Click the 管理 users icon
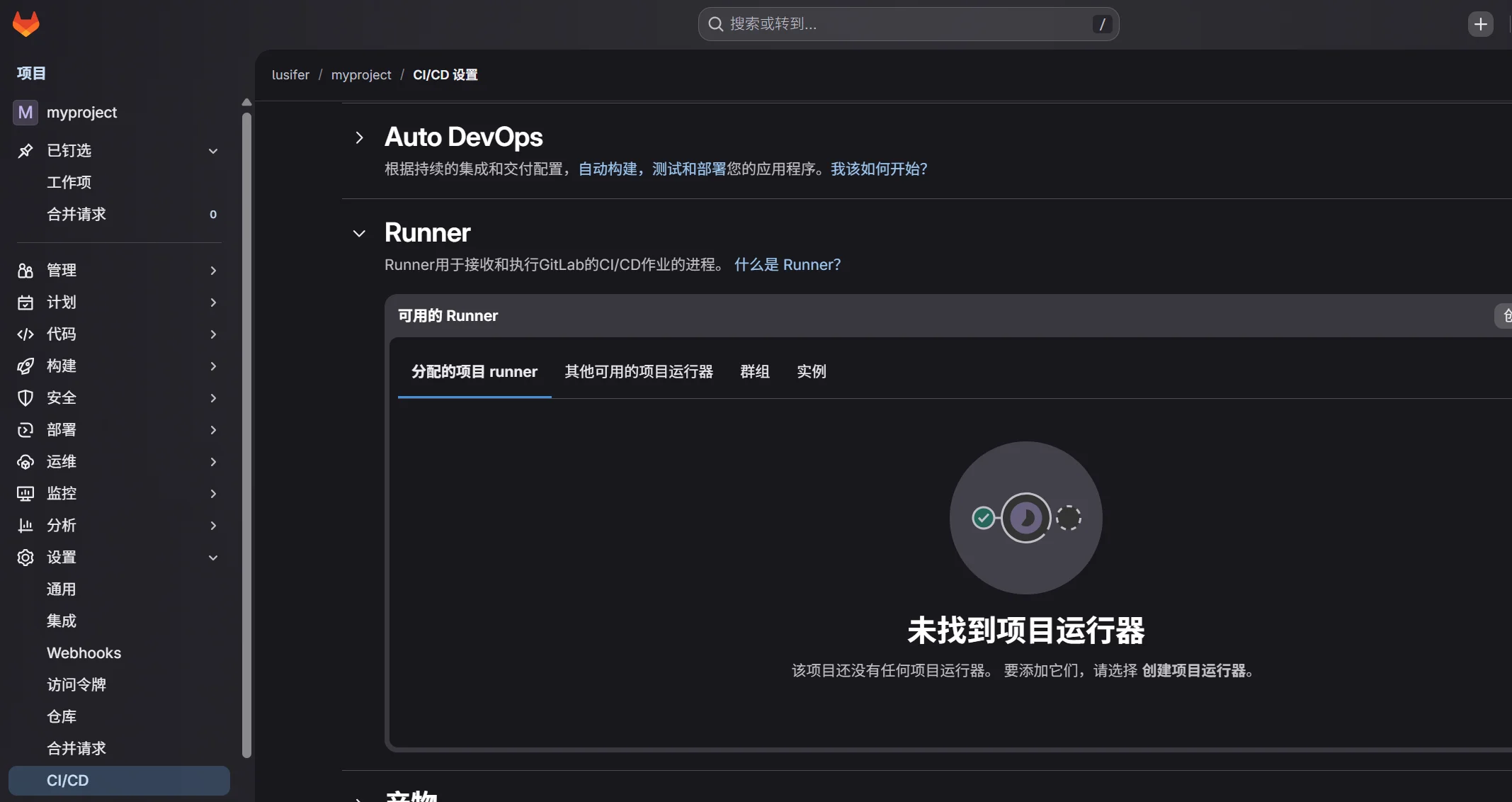The image size is (1512, 802). pyautogui.click(x=25, y=270)
